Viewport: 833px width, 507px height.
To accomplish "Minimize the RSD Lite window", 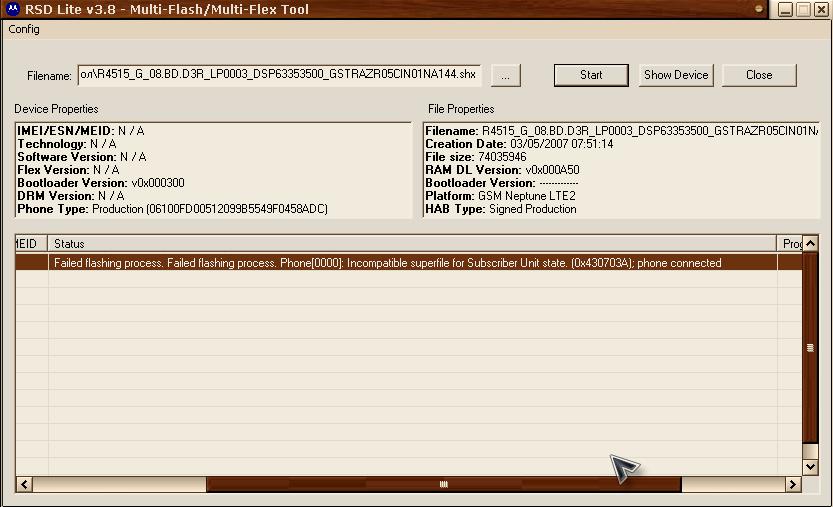I will pyautogui.click(x=786, y=9).
